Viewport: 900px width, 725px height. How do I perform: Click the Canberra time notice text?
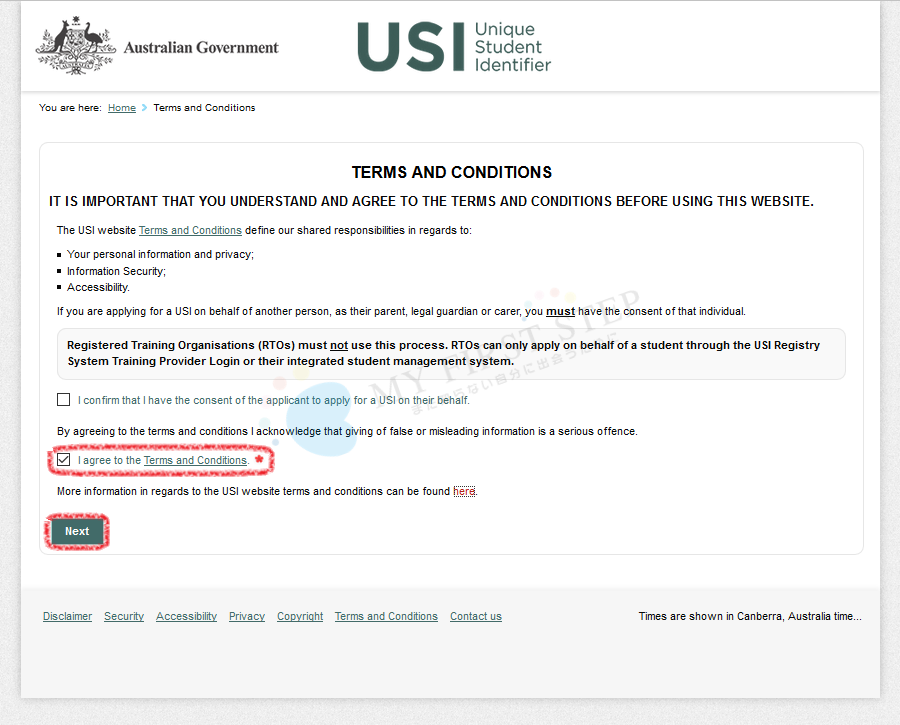749,617
